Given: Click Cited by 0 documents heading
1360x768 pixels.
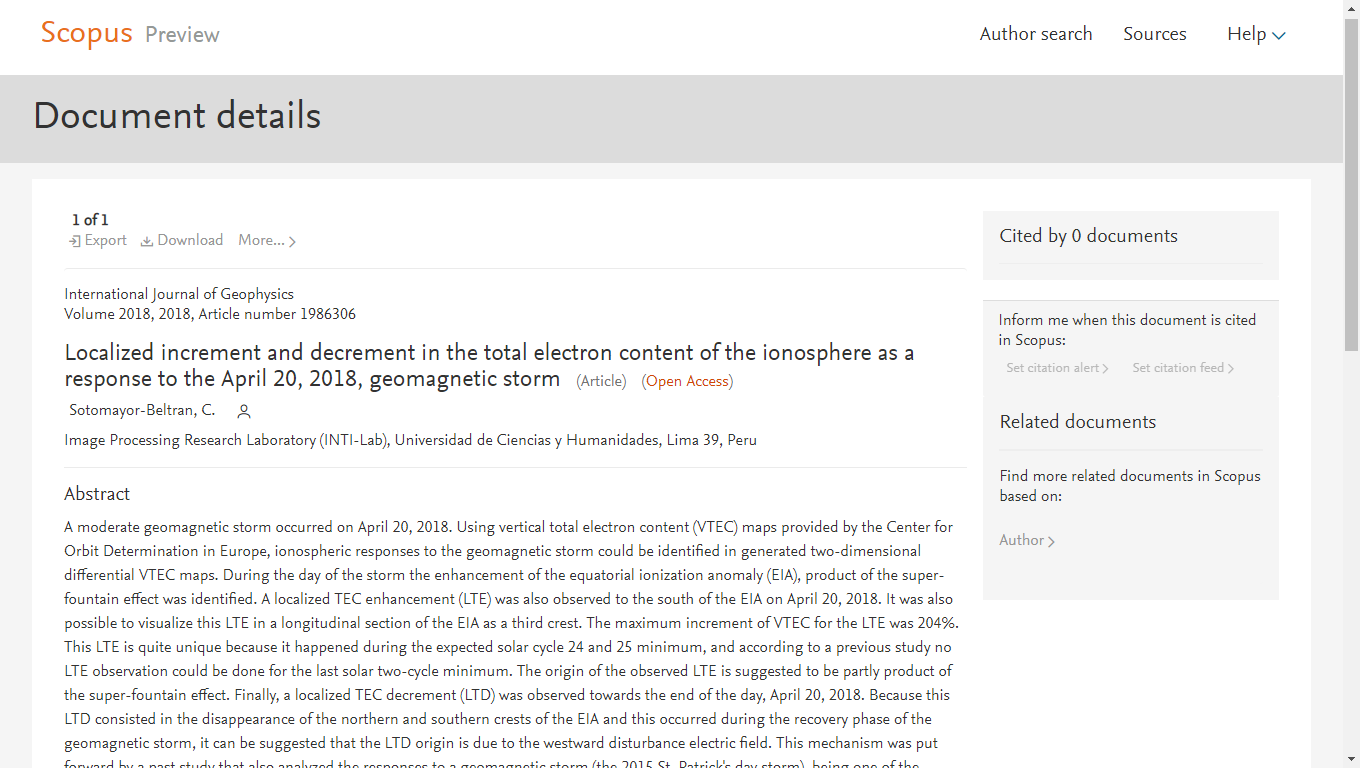Looking at the screenshot, I should [1088, 236].
